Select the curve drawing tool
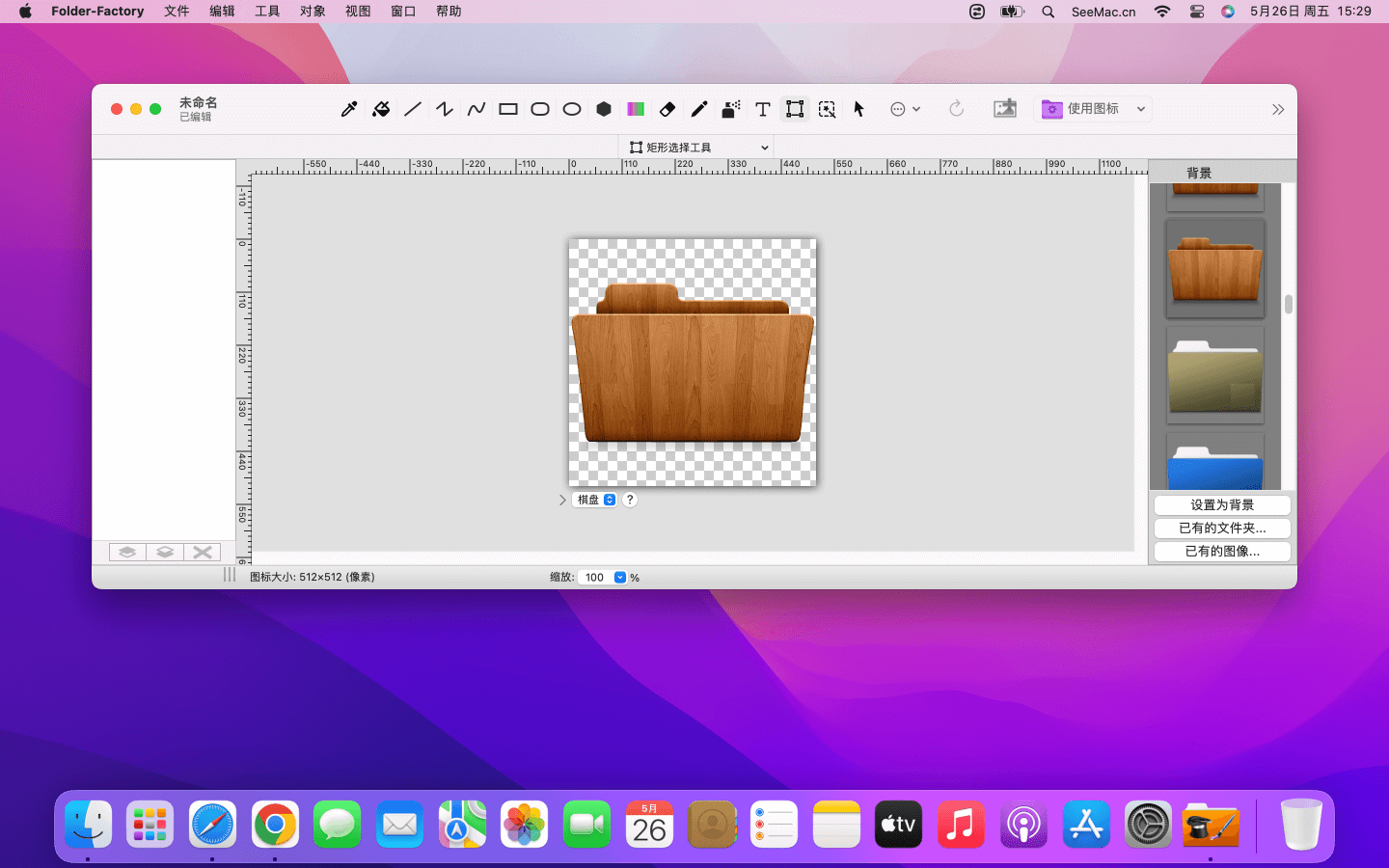This screenshot has height=868, width=1389. coord(477,109)
